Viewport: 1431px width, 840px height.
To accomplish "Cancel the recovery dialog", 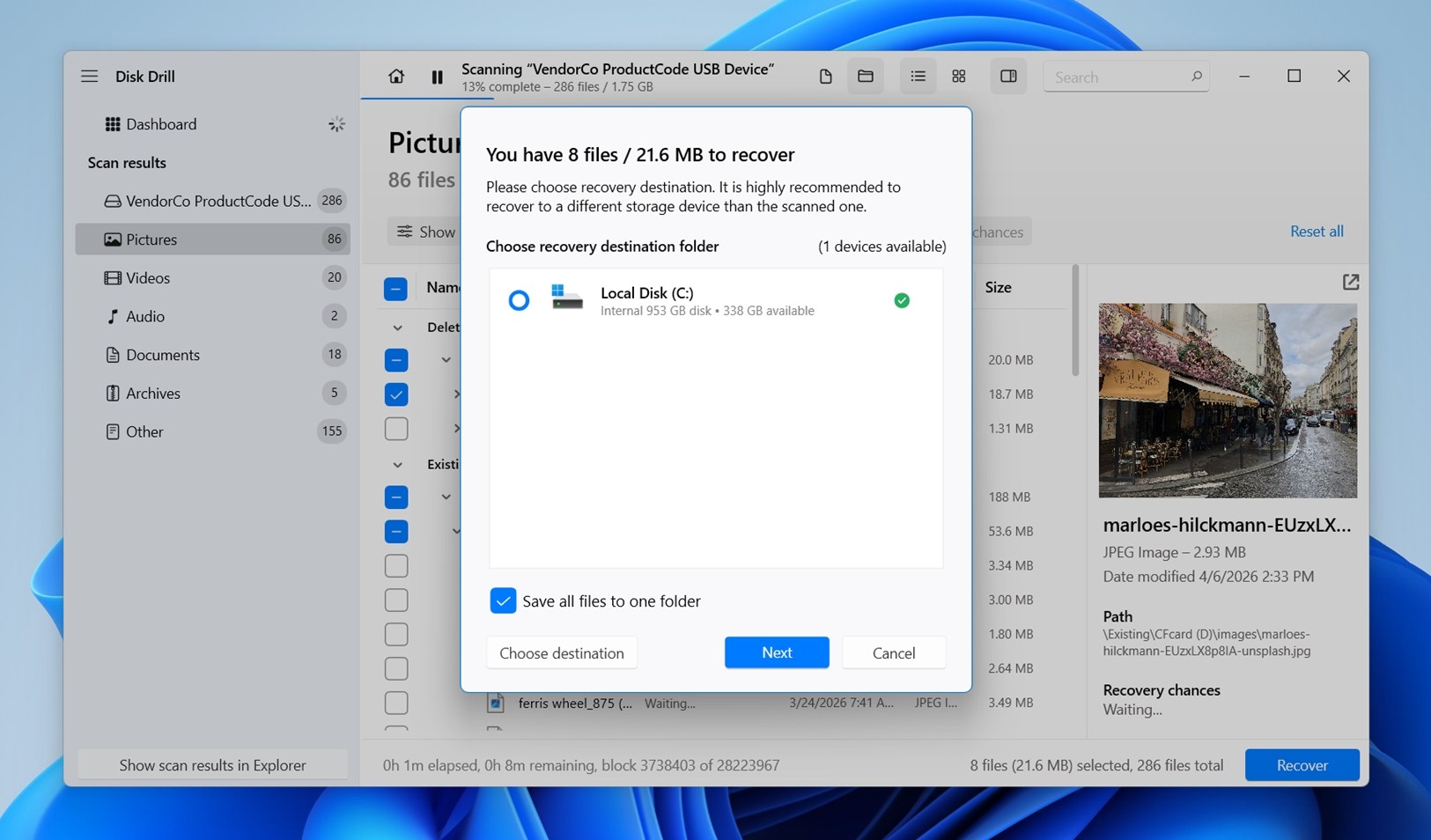I will tap(894, 652).
